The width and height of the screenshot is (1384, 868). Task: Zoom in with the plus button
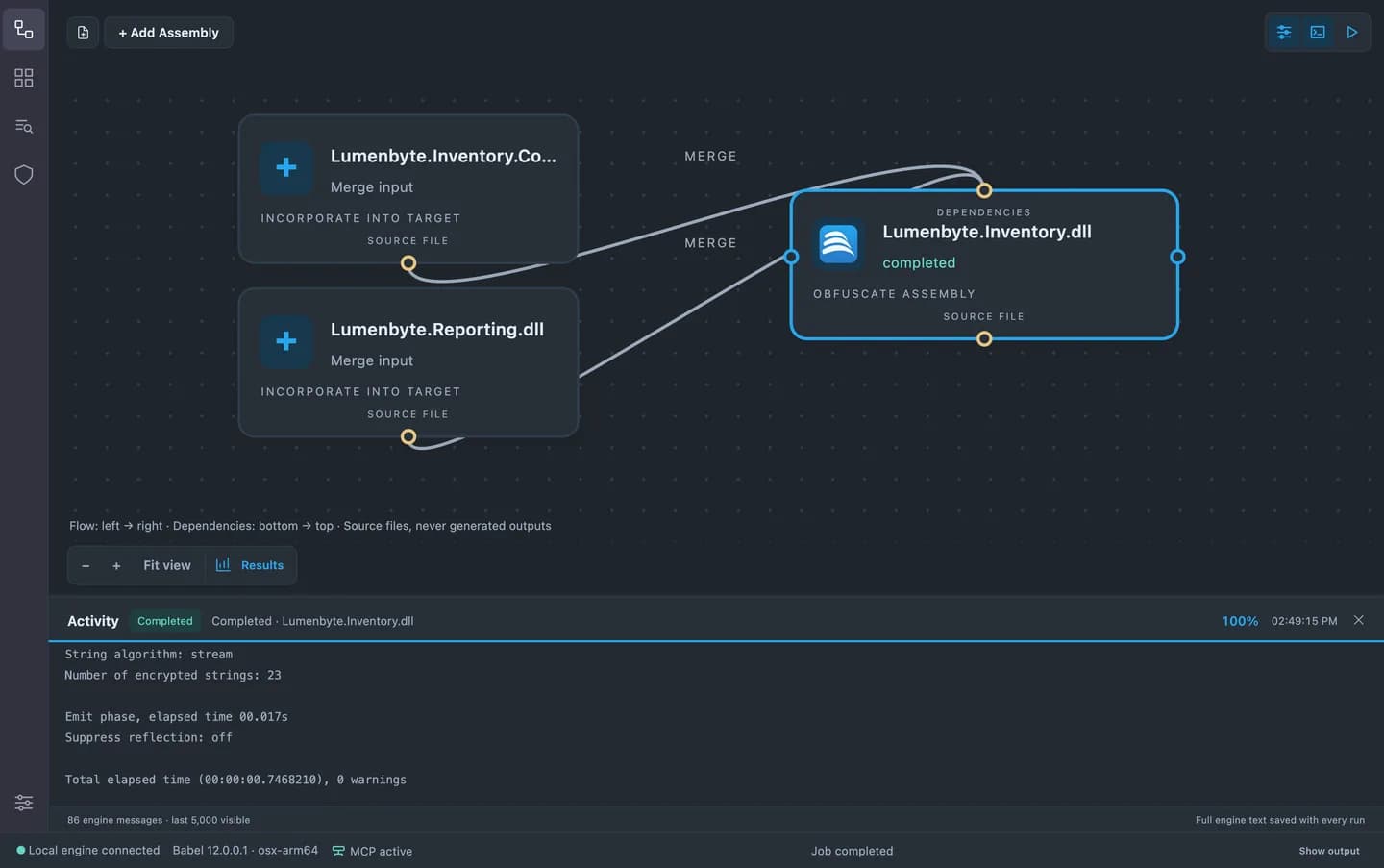(116, 565)
